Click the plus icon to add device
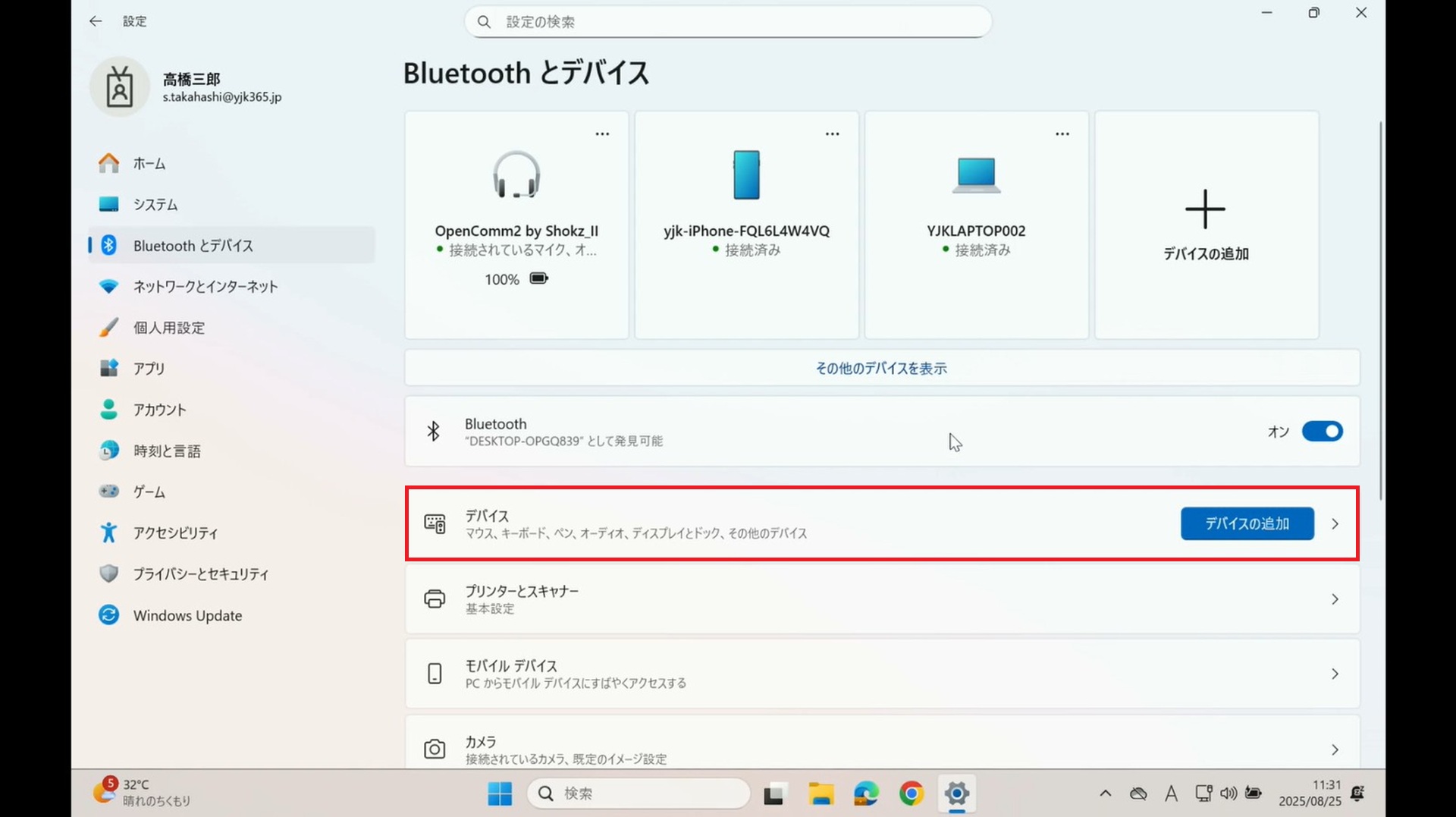This screenshot has width=1456, height=817. pos(1205,209)
